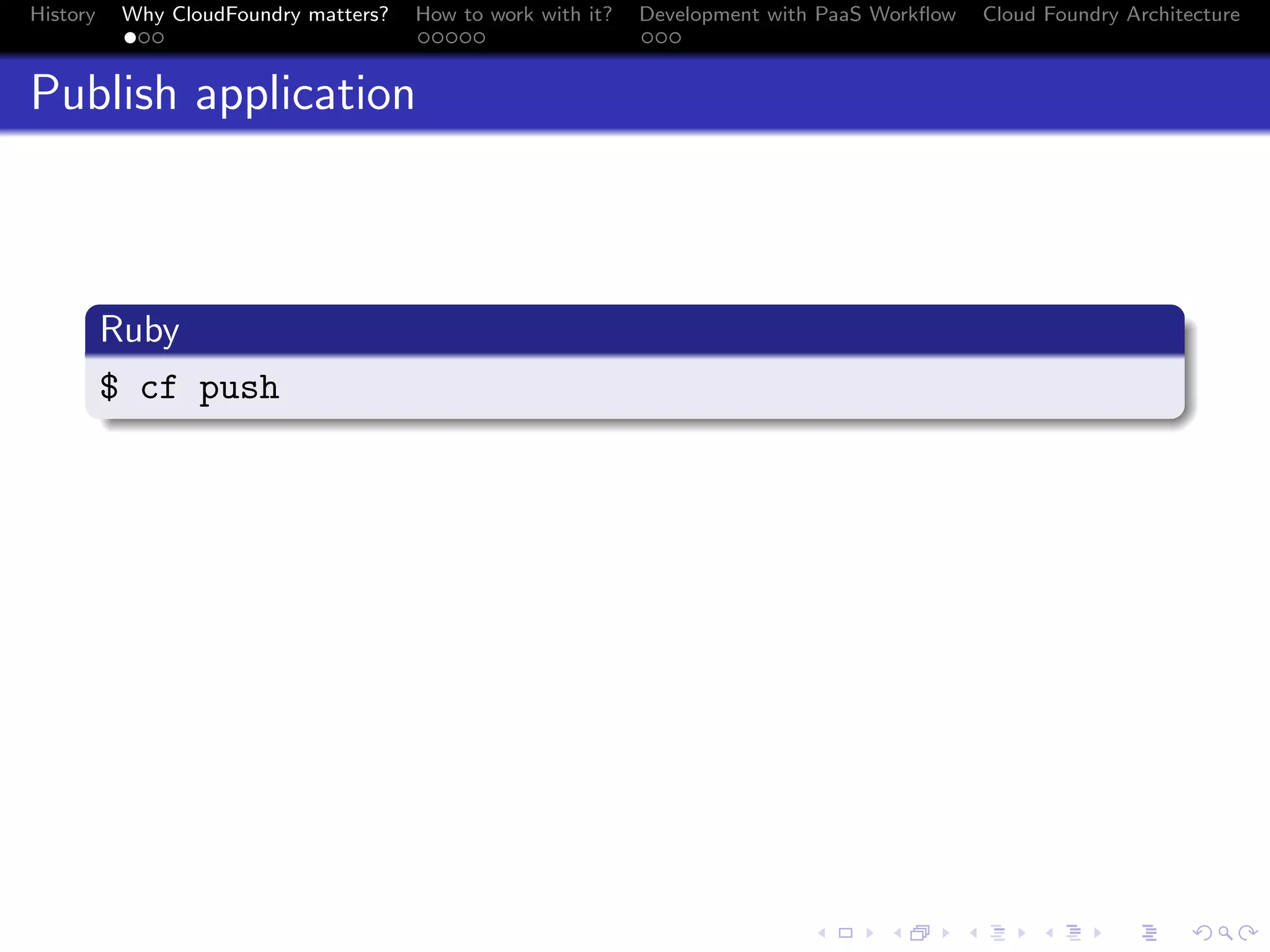Select fifth dot under How to work with it?
This screenshot has width=1270, height=952.
[x=479, y=38]
